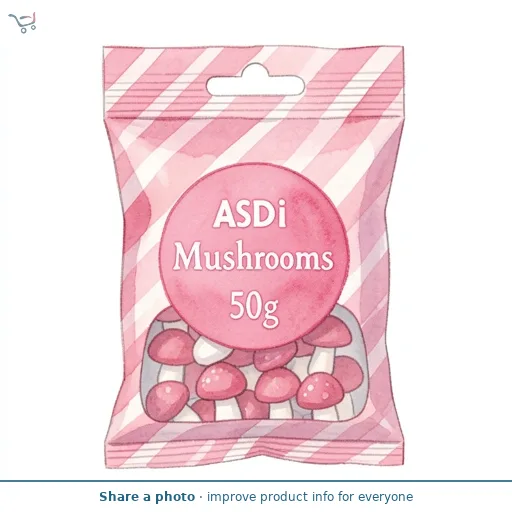Click the pink diagonal stripe area above the label
Screen dimensions: 512x512
[x=253, y=143]
